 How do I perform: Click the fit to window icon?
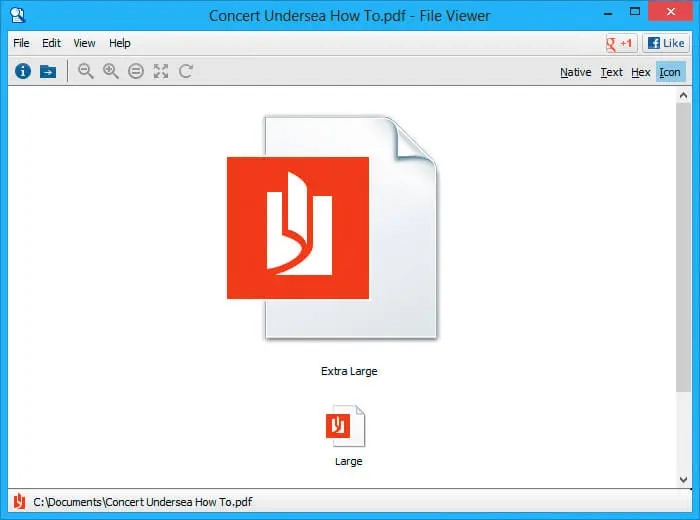pos(161,71)
